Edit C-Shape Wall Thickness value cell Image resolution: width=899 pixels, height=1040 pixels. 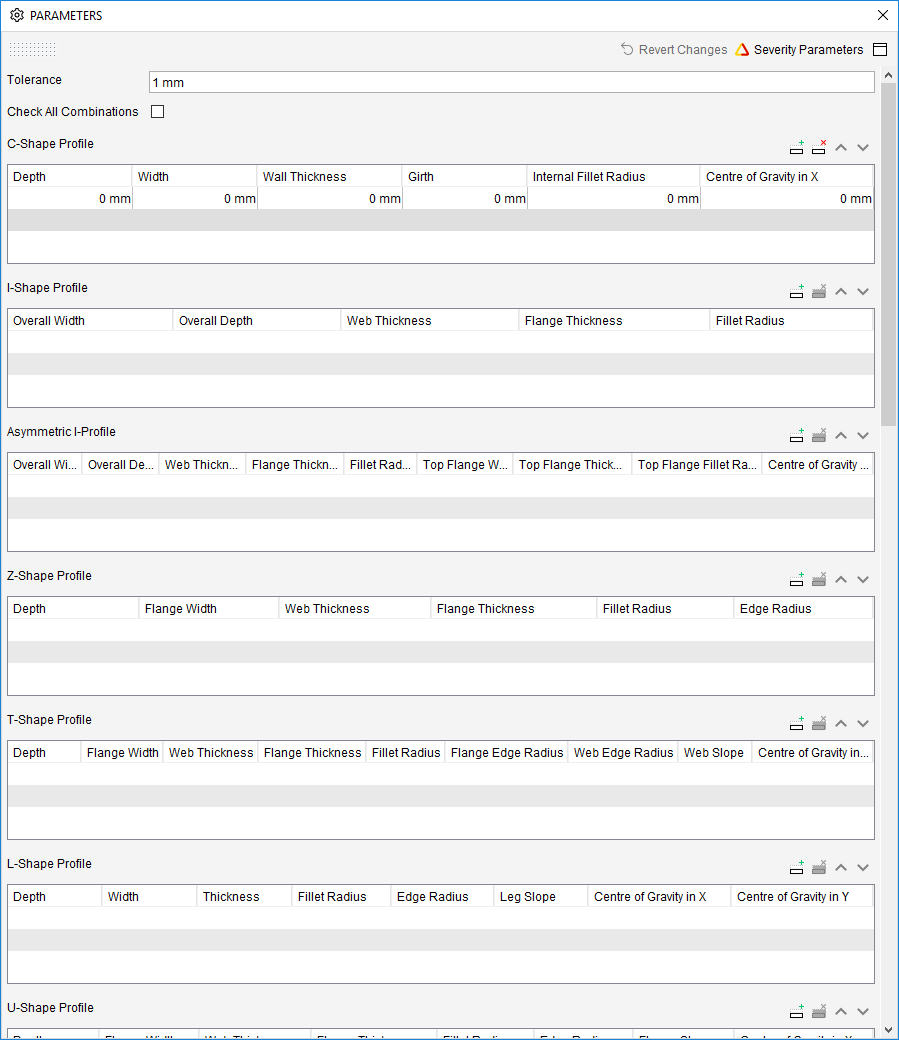coord(329,198)
